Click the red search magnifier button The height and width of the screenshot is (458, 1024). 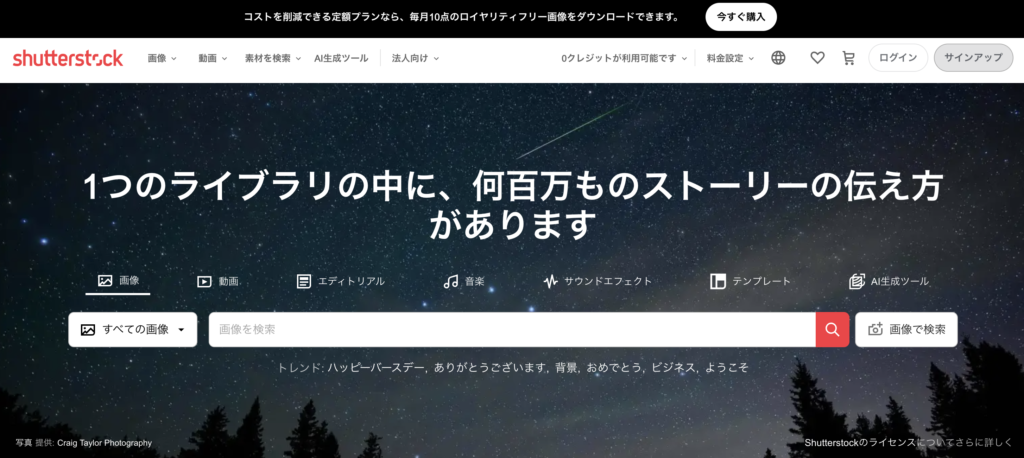[x=832, y=329]
